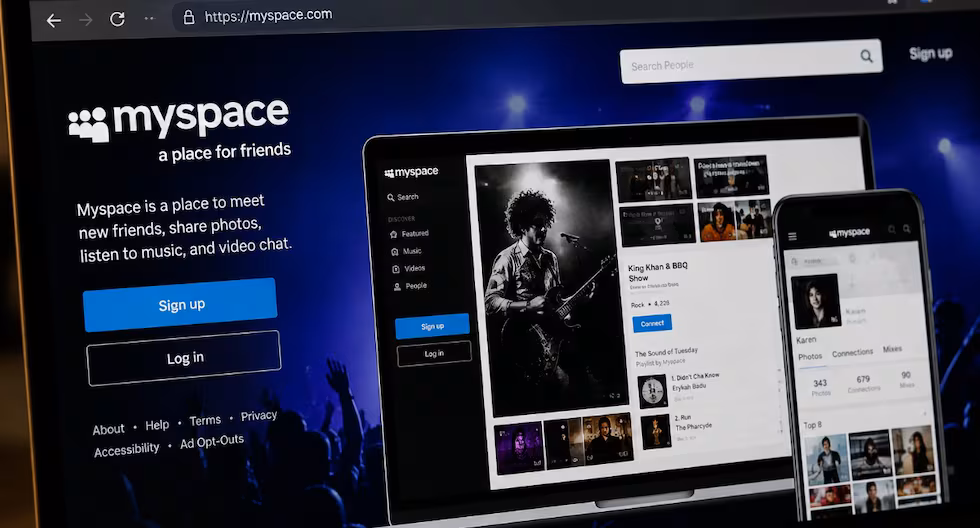Click the hamburger menu icon on phone

[x=792, y=236]
